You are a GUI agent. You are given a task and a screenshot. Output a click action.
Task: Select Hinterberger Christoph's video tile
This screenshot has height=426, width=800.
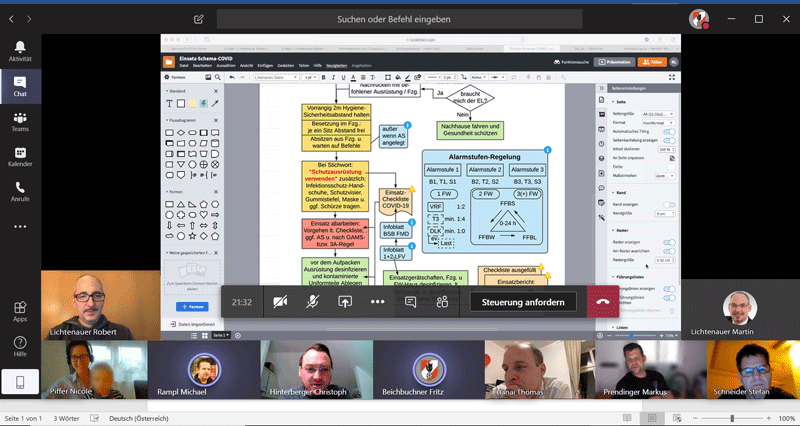pyautogui.click(x=316, y=370)
